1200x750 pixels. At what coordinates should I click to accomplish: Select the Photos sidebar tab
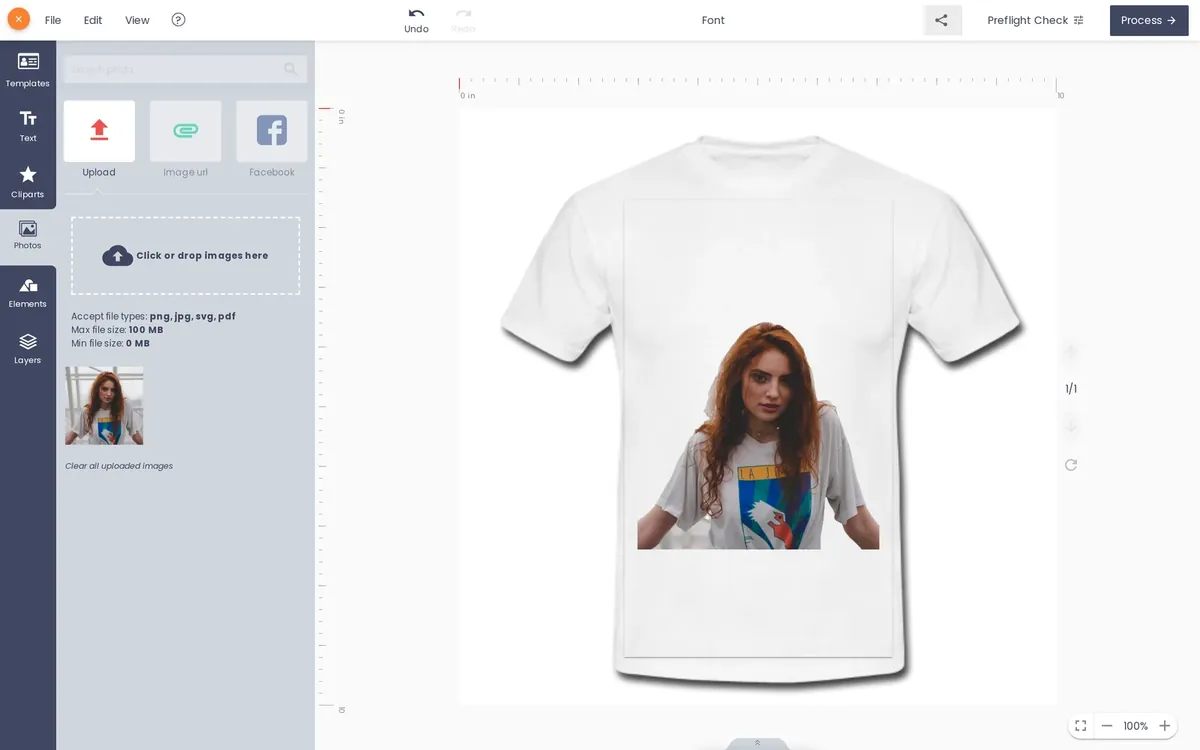[x=28, y=235]
